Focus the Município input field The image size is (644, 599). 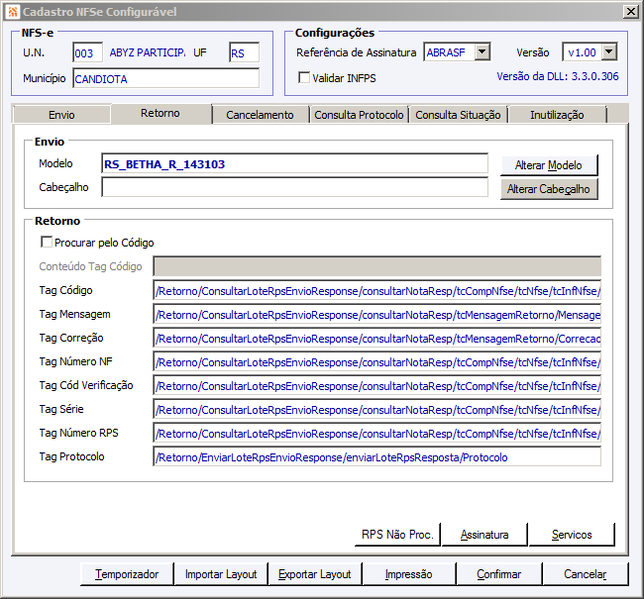[x=166, y=78]
